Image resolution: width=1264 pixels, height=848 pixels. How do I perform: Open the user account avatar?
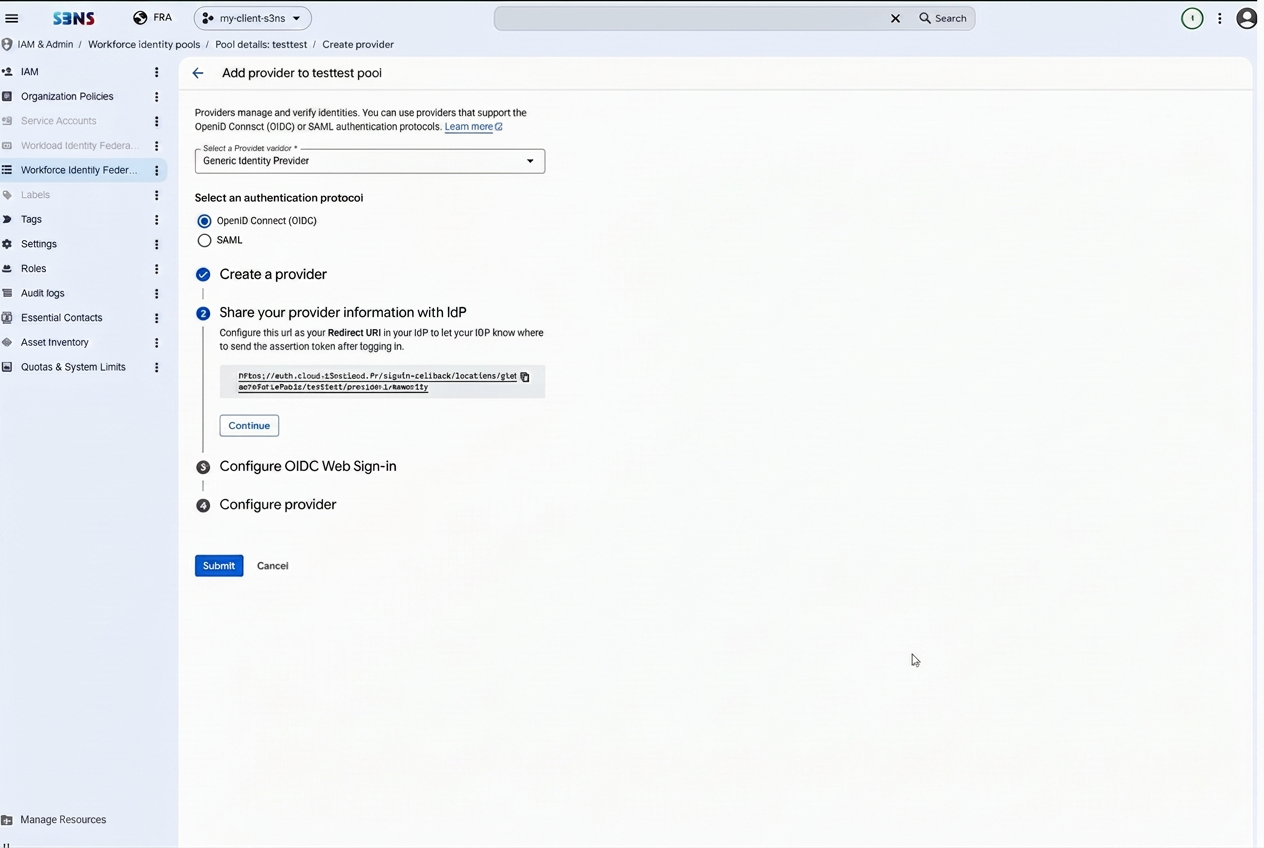pos(1246,18)
